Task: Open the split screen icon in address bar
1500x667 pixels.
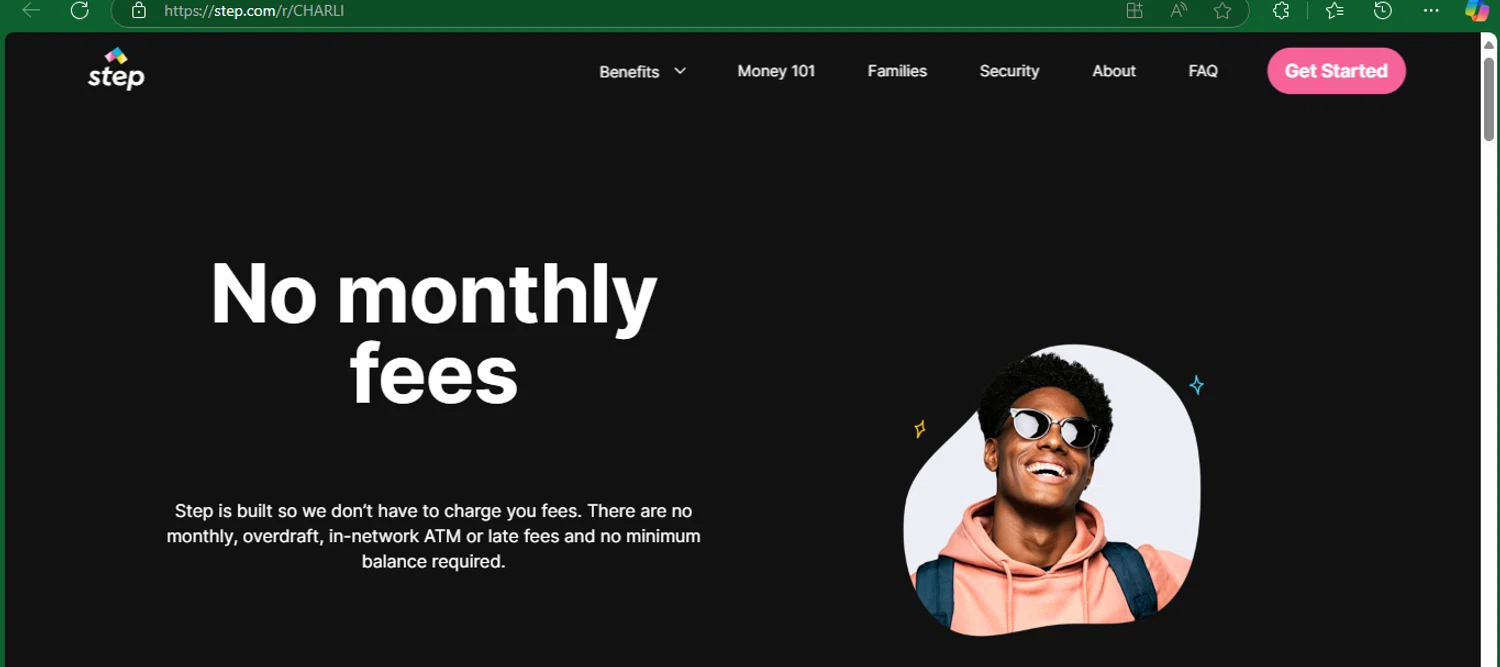Action: (1134, 11)
